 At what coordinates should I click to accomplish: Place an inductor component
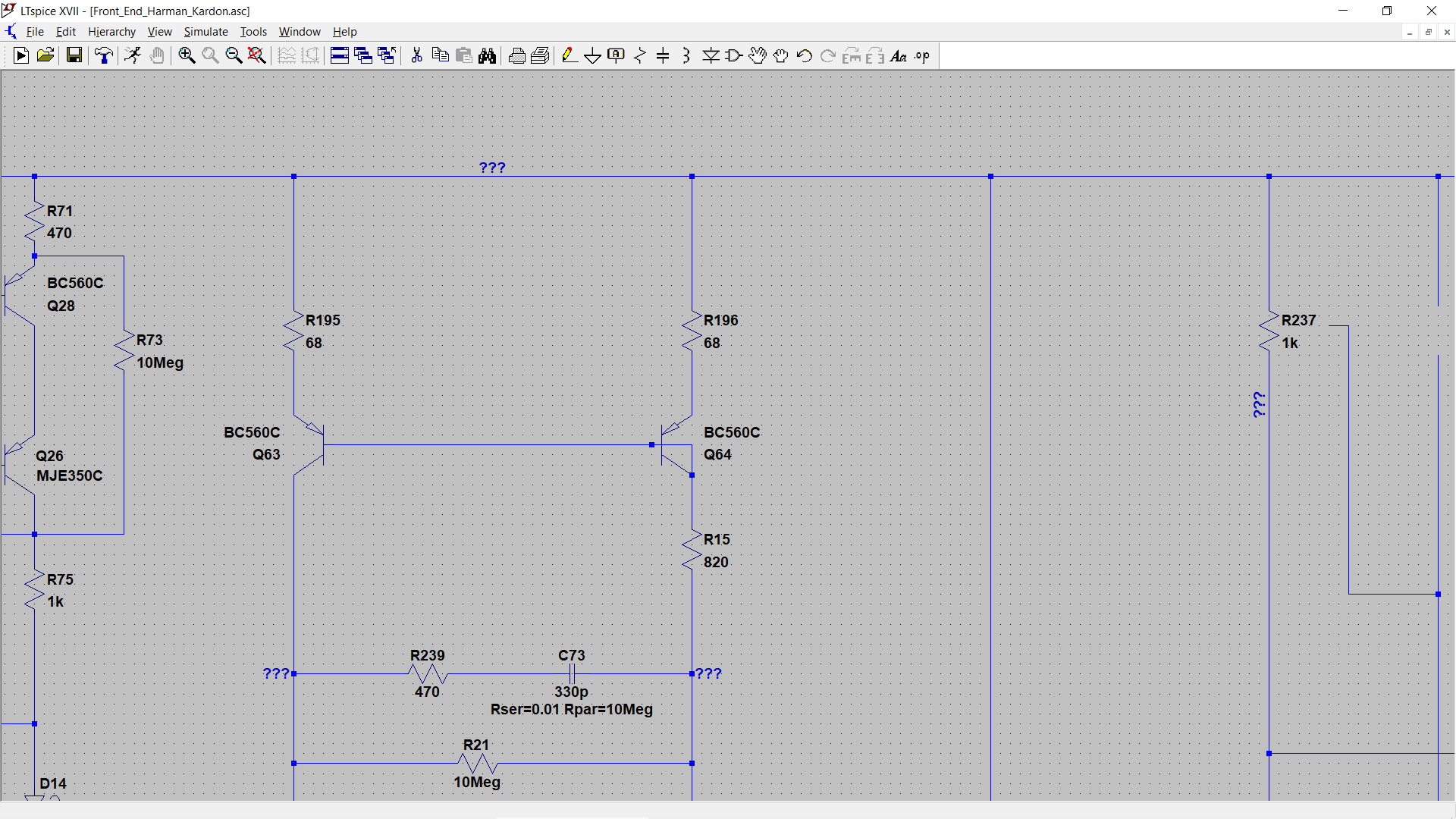[686, 55]
